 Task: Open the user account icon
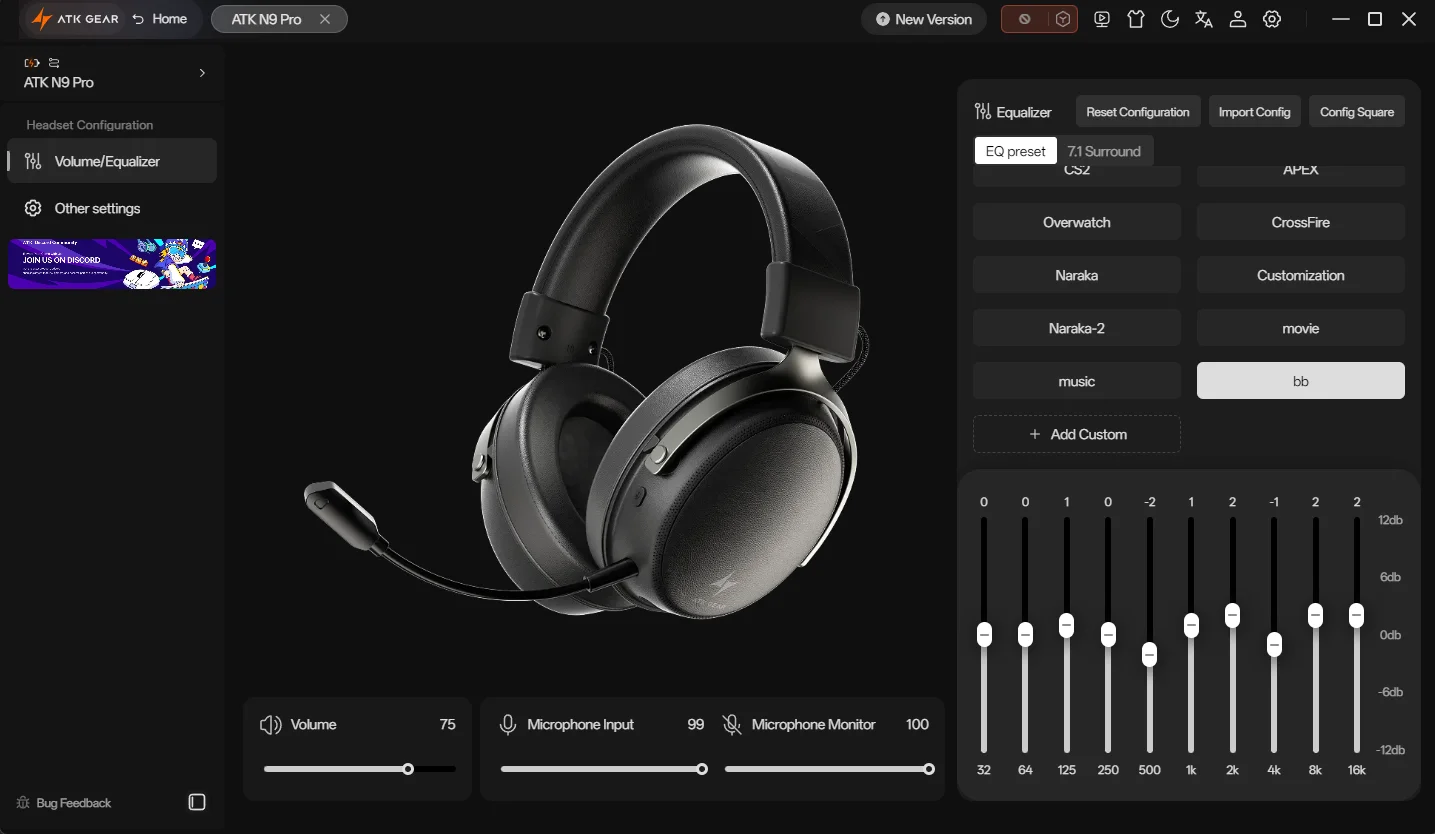[x=1238, y=19]
